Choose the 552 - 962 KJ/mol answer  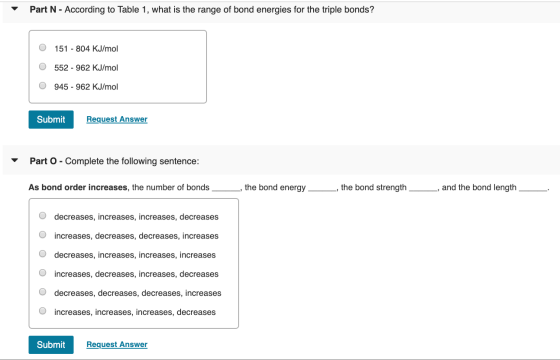[42, 66]
